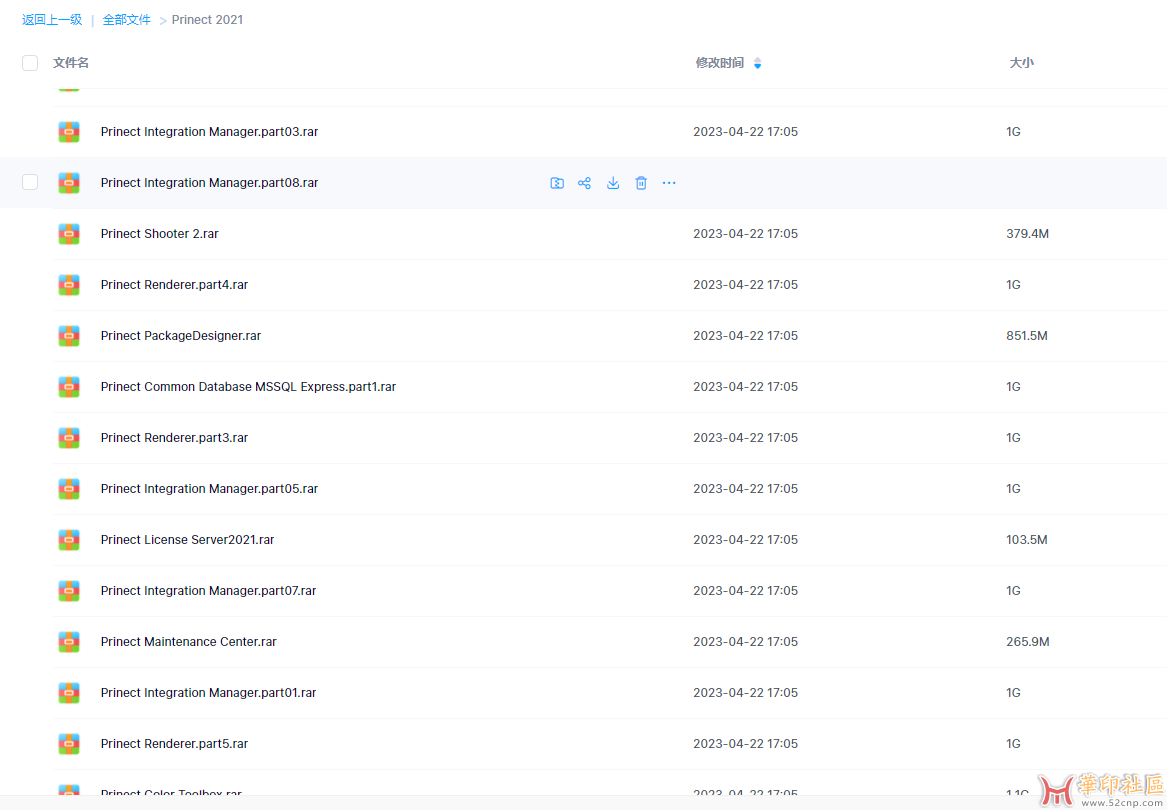Click the modified date of License Server2021.rar
The height and width of the screenshot is (810, 1167).
pos(745,540)
